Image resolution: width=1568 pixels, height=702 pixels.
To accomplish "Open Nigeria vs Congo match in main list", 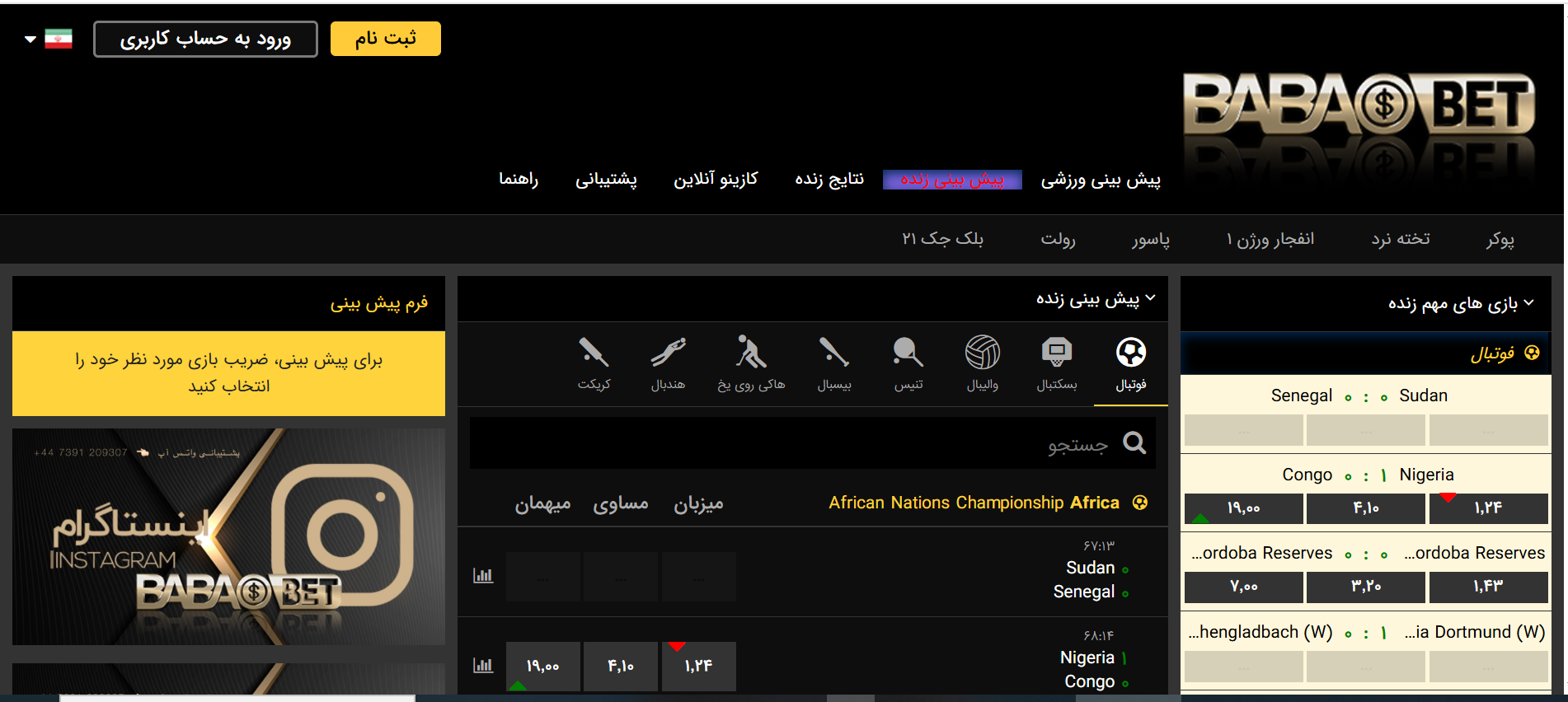I will click(1092, 669).
